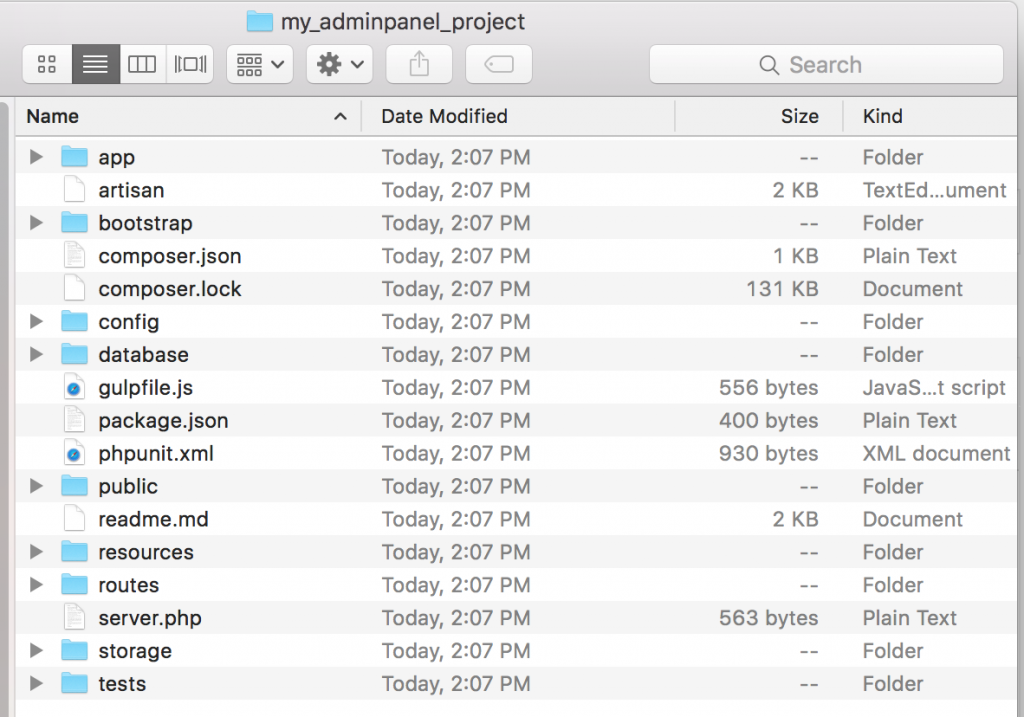
Task: Select the bootstrap folder icon
Action: [x=74, y=223]
